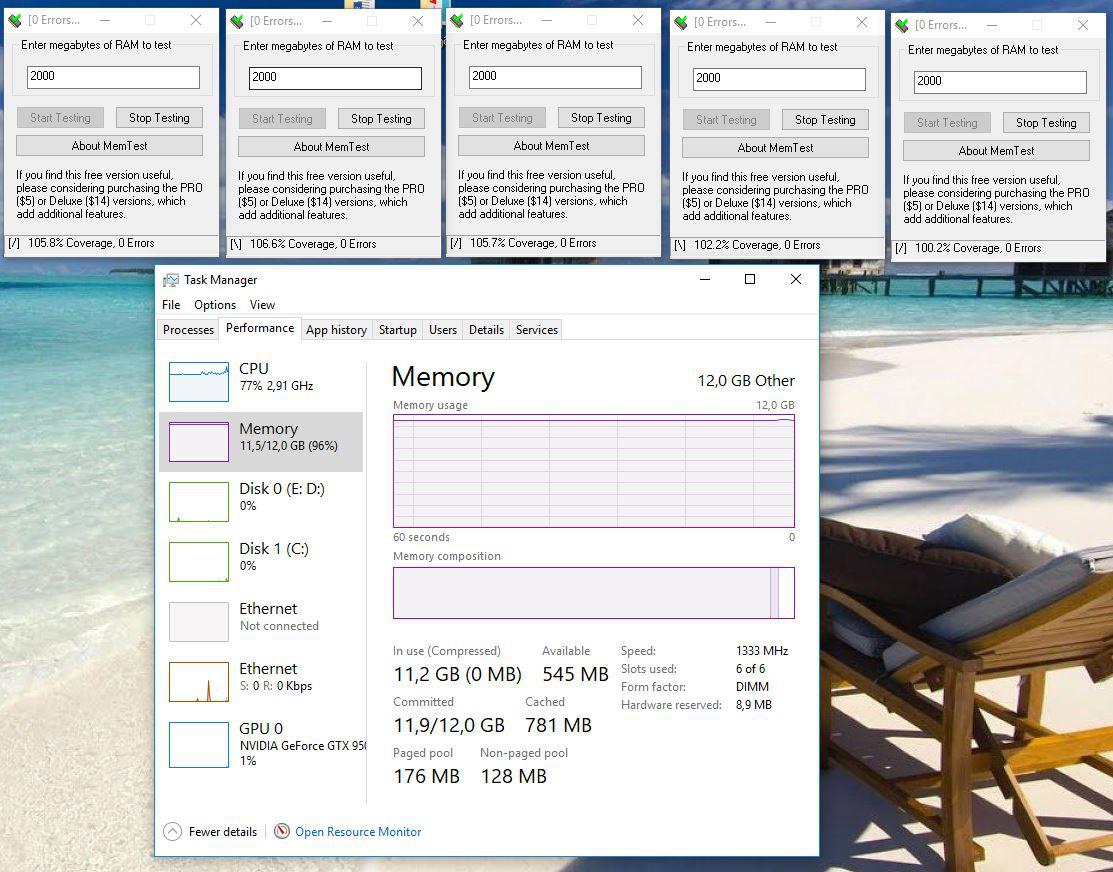1113x872 pixels.
Task: Collapse Task Manager with Fewer details
Action: click(211, 831)
